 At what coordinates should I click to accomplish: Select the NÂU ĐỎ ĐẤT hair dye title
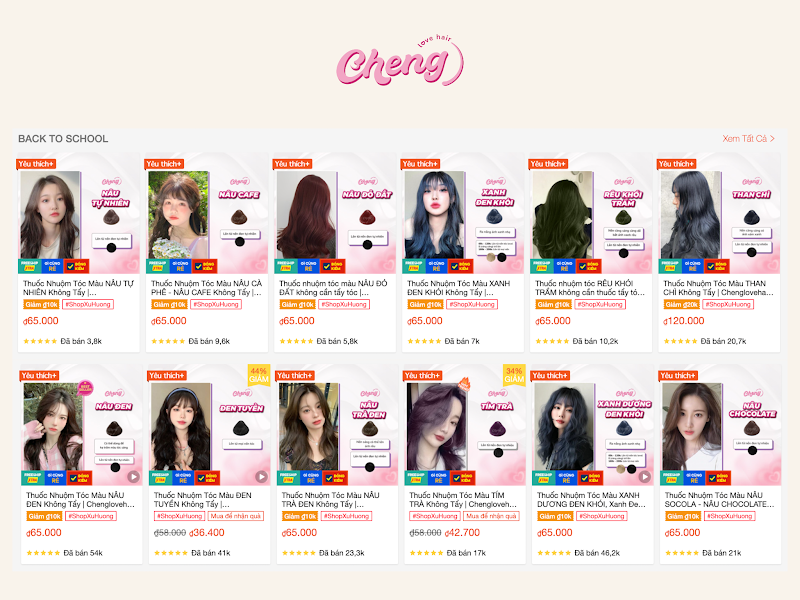pos(333,288)
